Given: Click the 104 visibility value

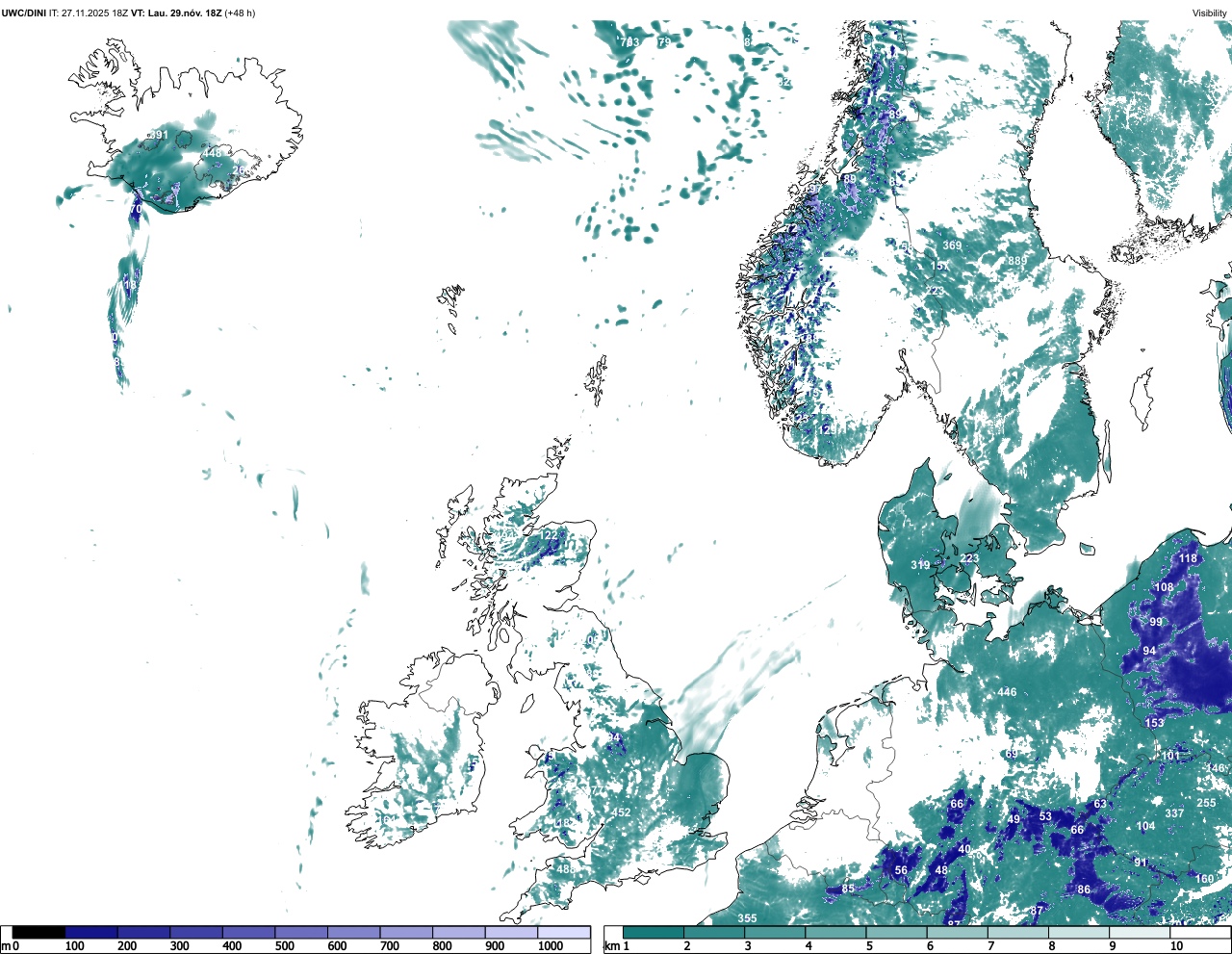Looking at the screenshot, I should pyautogui.click(x=1145, y=826).
